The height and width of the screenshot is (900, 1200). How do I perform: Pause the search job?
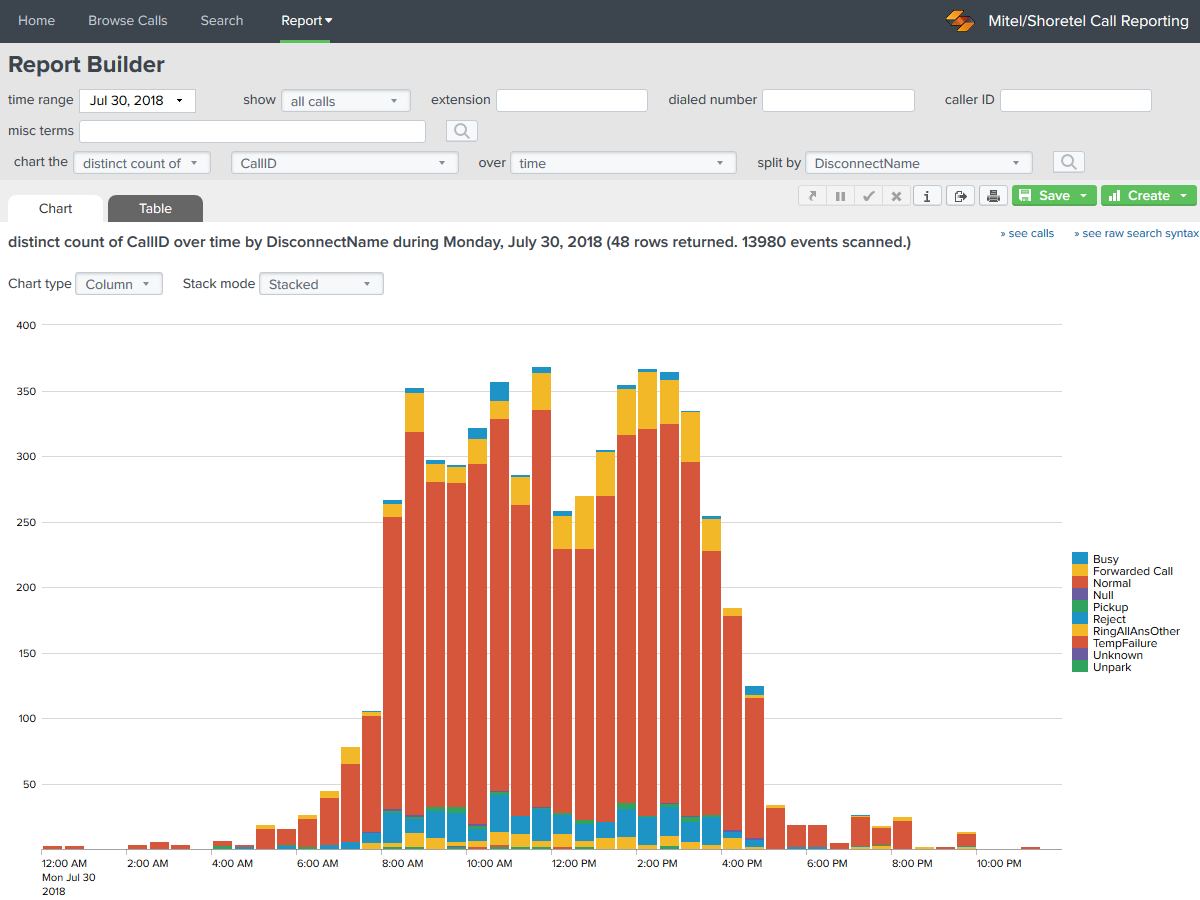[x=841, y=196]
